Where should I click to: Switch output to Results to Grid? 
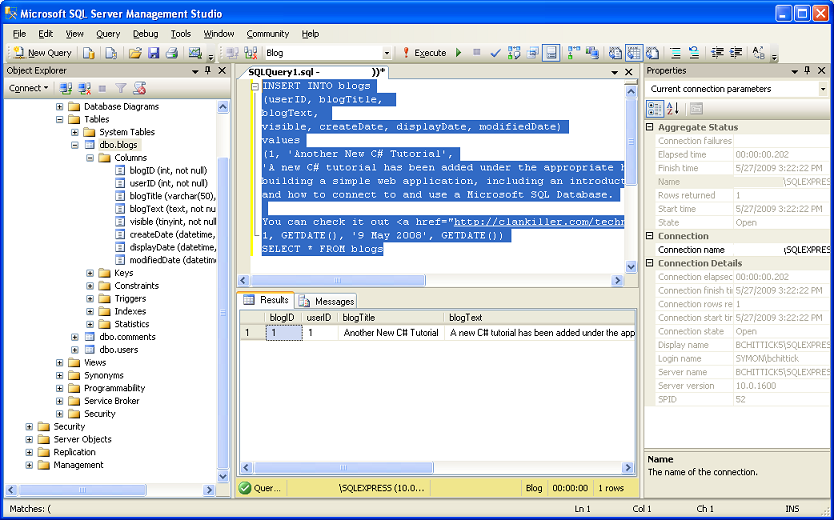(x=634, y=53)
